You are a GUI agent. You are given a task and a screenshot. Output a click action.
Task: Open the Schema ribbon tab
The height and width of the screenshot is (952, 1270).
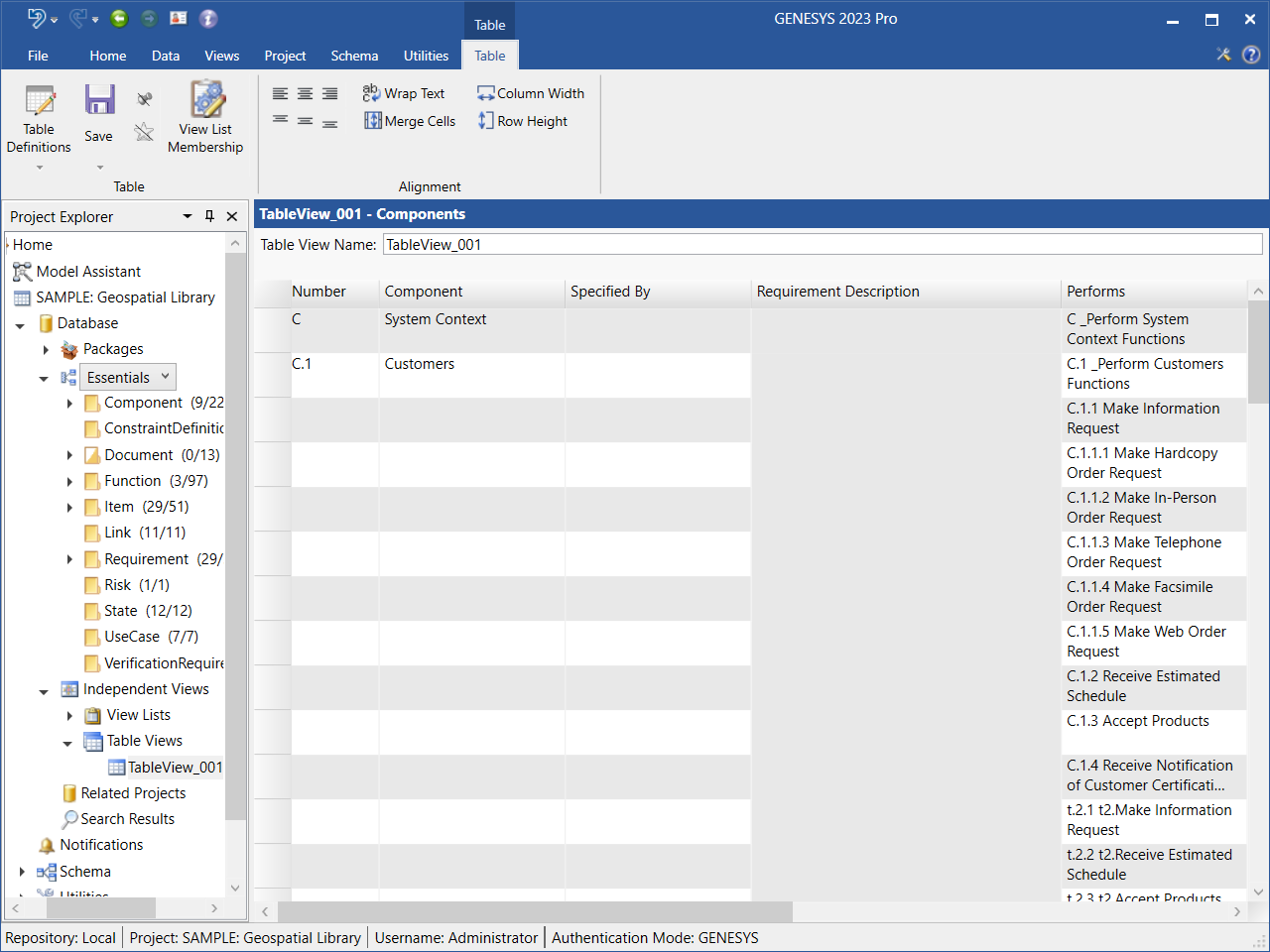click(x=354, y=56)
